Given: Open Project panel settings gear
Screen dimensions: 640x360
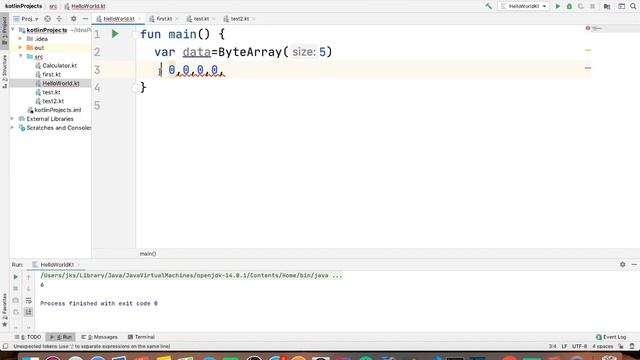Looking at the screenshot, I should (73, 19).
